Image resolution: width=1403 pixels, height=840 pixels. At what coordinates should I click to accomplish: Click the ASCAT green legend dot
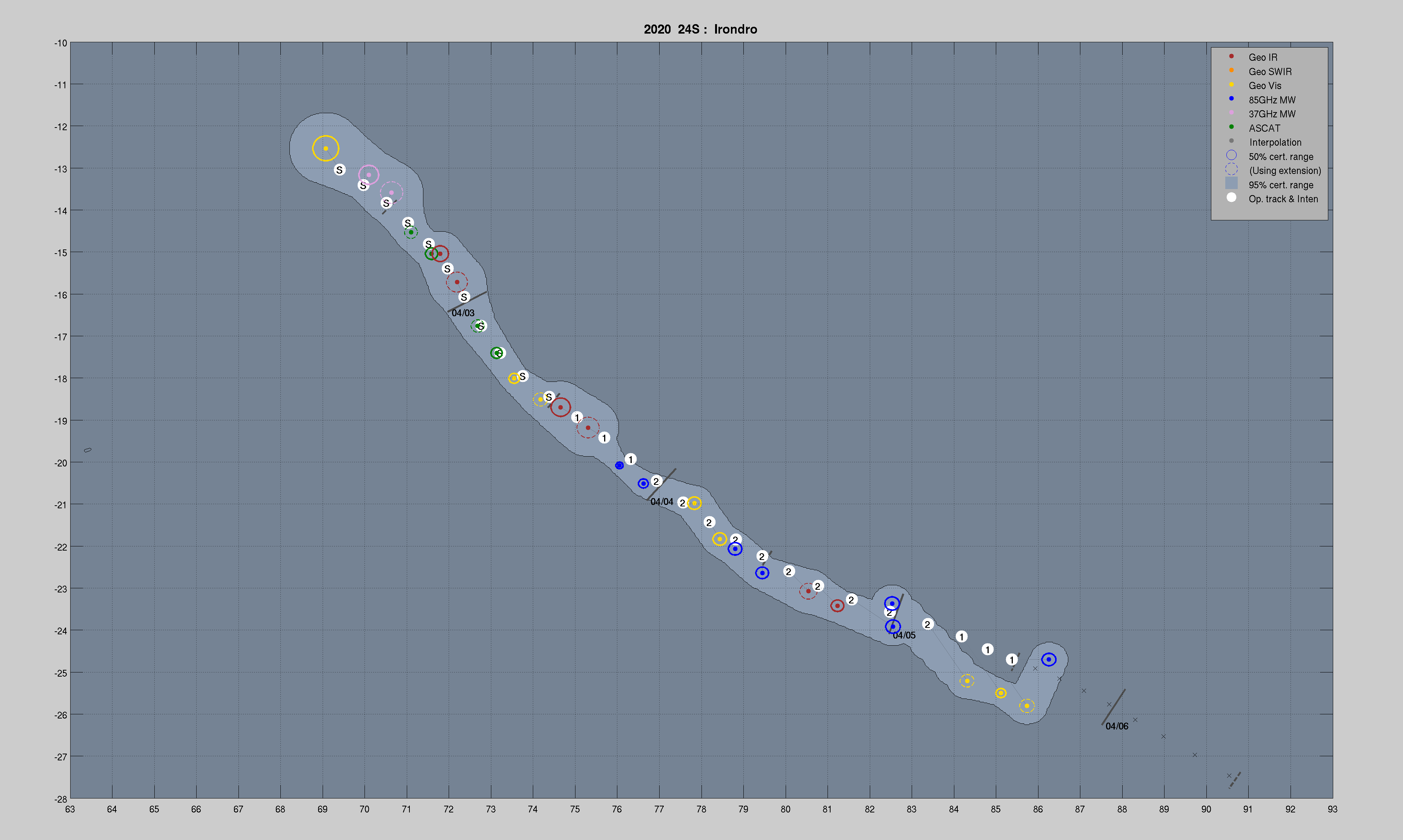(1231, 128)
